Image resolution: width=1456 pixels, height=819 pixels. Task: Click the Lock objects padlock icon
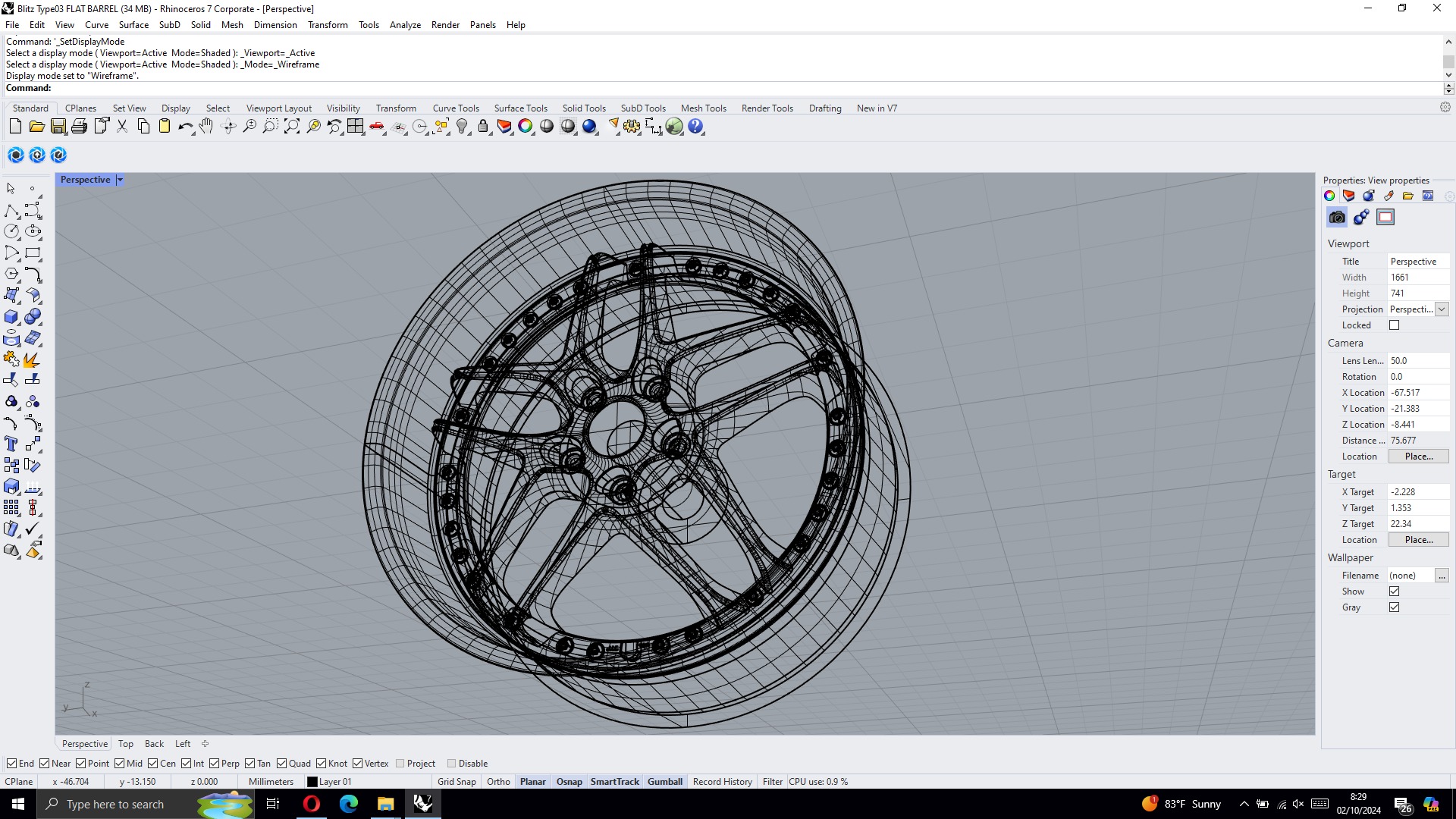point(483,127)
